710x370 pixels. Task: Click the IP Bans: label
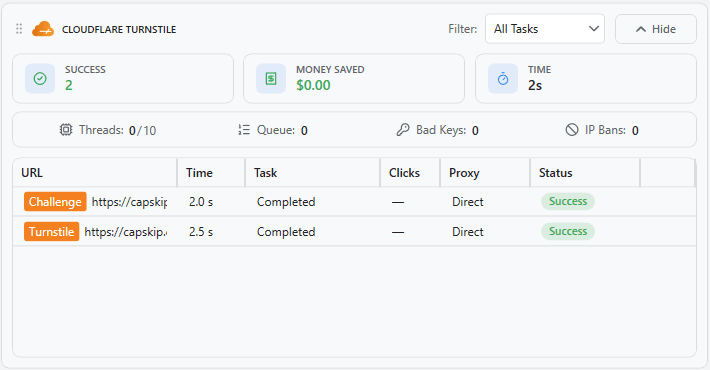(605, 130)
